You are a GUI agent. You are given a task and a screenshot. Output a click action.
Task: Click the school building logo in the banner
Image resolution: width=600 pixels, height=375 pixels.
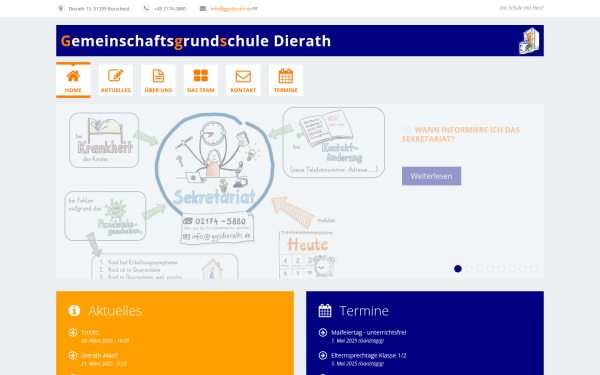coord(529,41)
